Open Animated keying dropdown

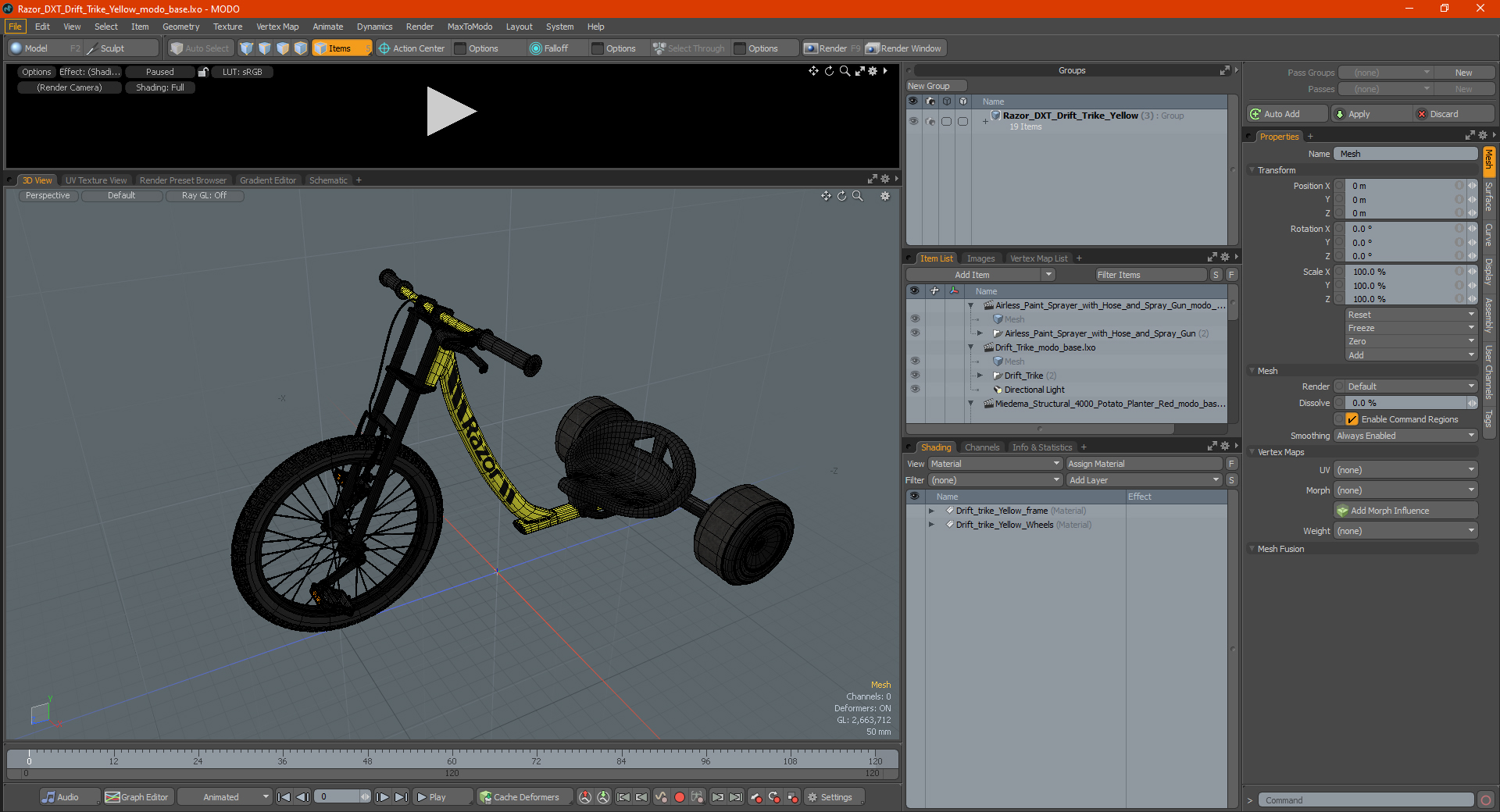224,797
